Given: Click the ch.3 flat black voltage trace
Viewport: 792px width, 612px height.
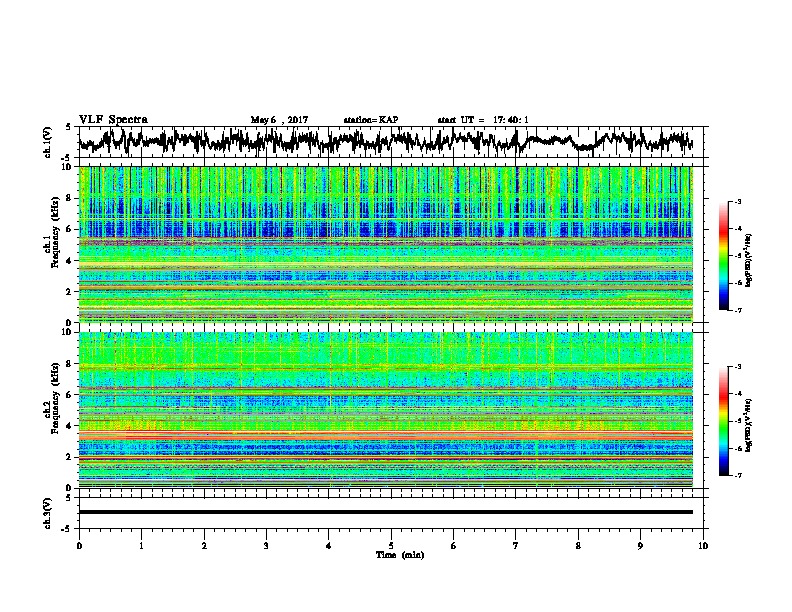Looking at the screenshot, I should pos(386,512).
